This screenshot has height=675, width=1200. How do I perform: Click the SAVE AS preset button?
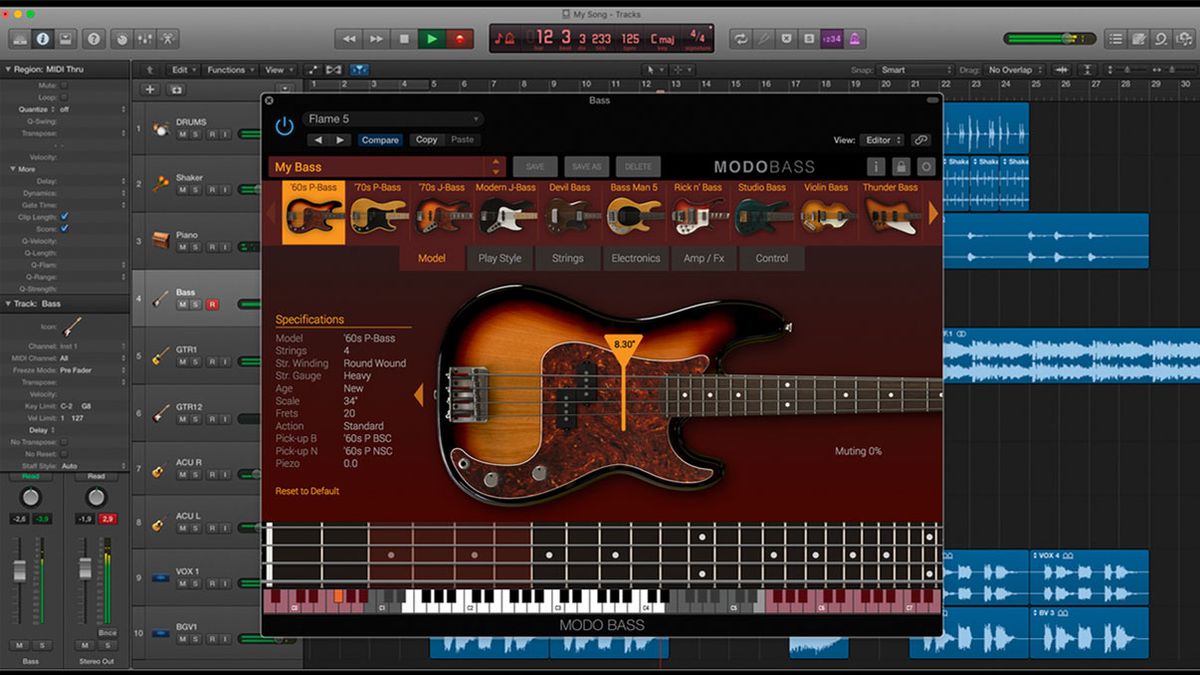click(x=586, y=167)
